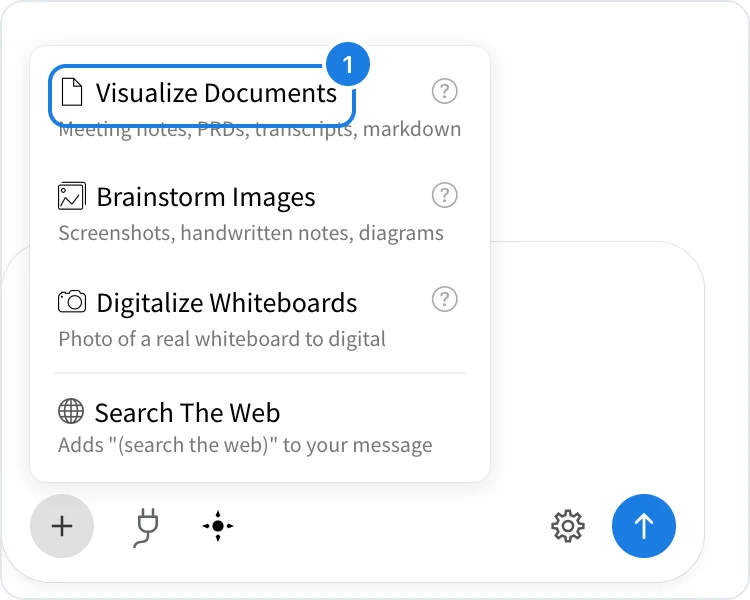Click the image picture icon

point(72,196)
